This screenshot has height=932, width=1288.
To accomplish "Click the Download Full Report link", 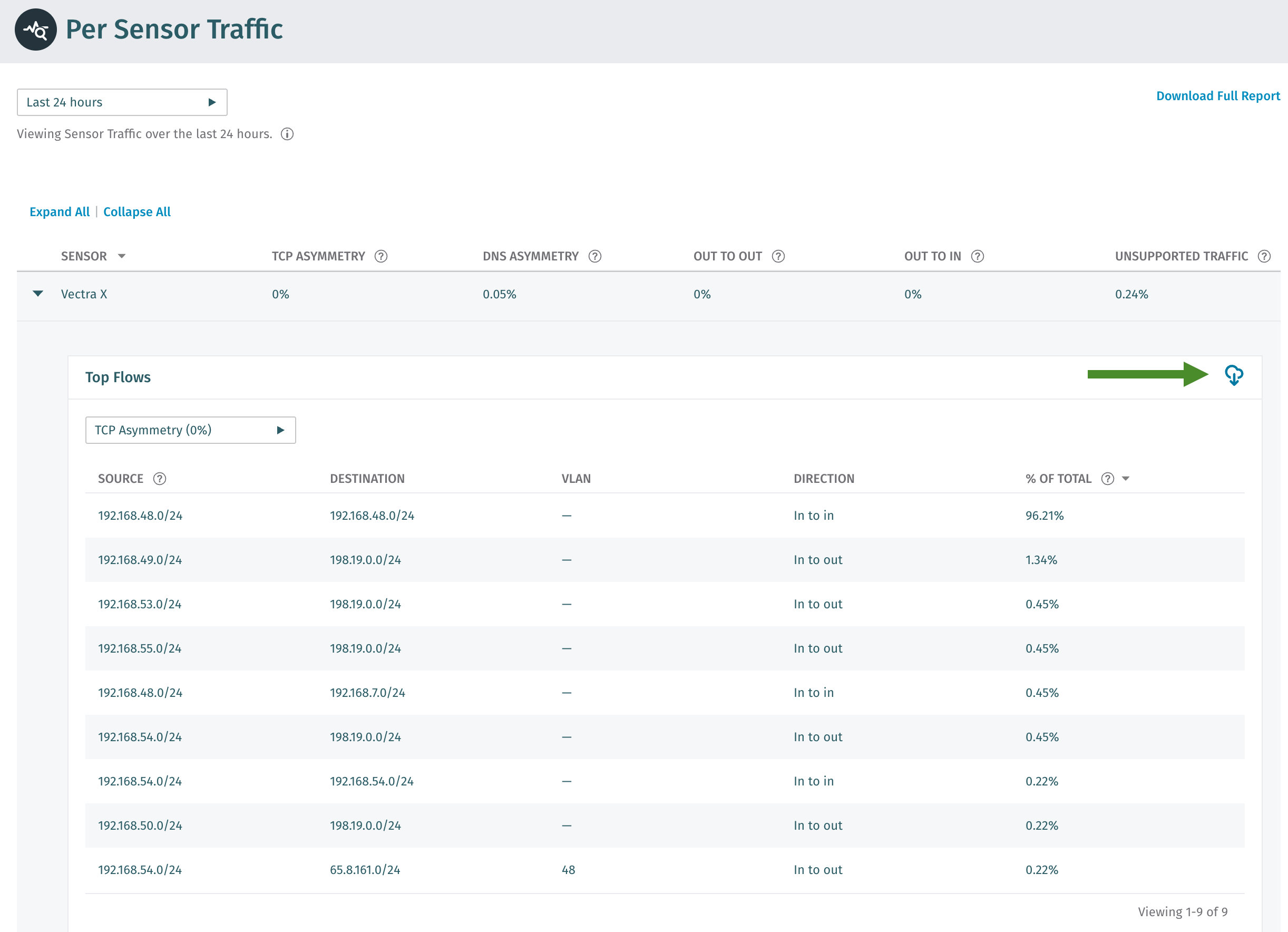I will coord(1217,95).
